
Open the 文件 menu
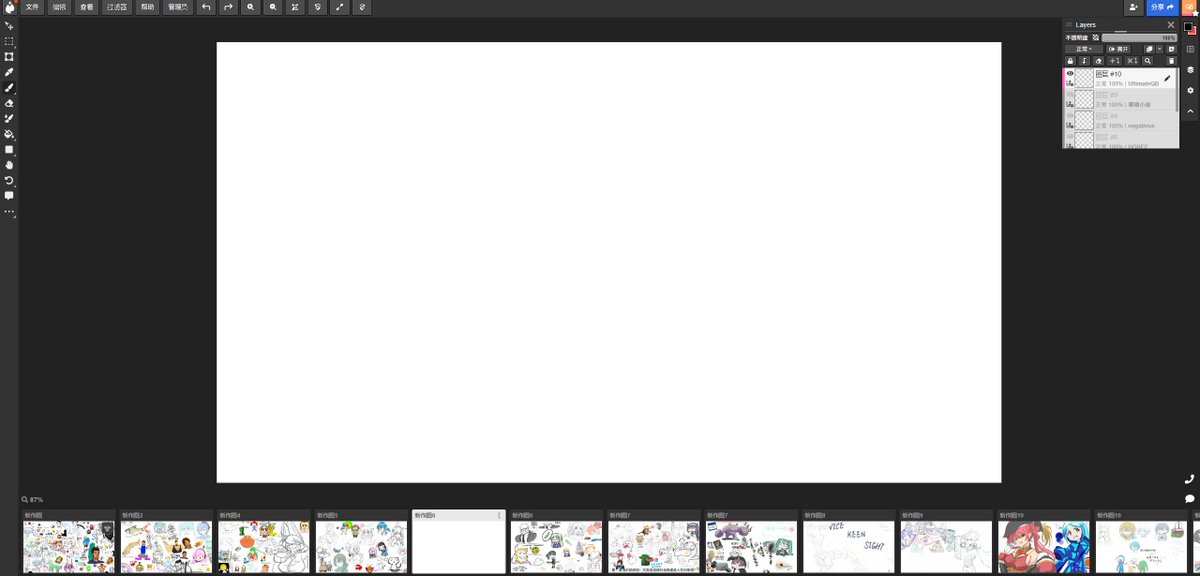[33, 7]
